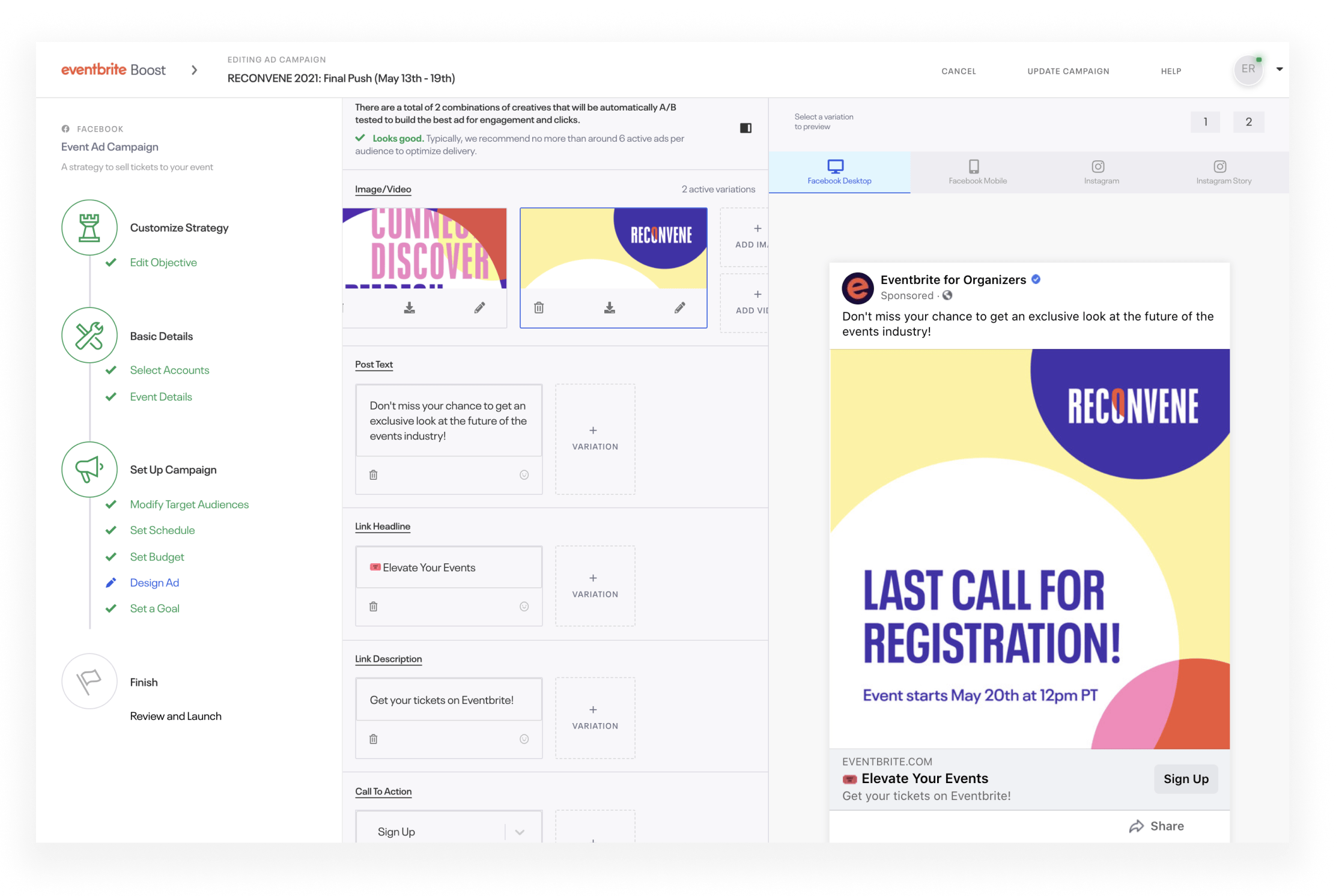Delete the RECONVENE image variation with trash icon

click(539, 308)
